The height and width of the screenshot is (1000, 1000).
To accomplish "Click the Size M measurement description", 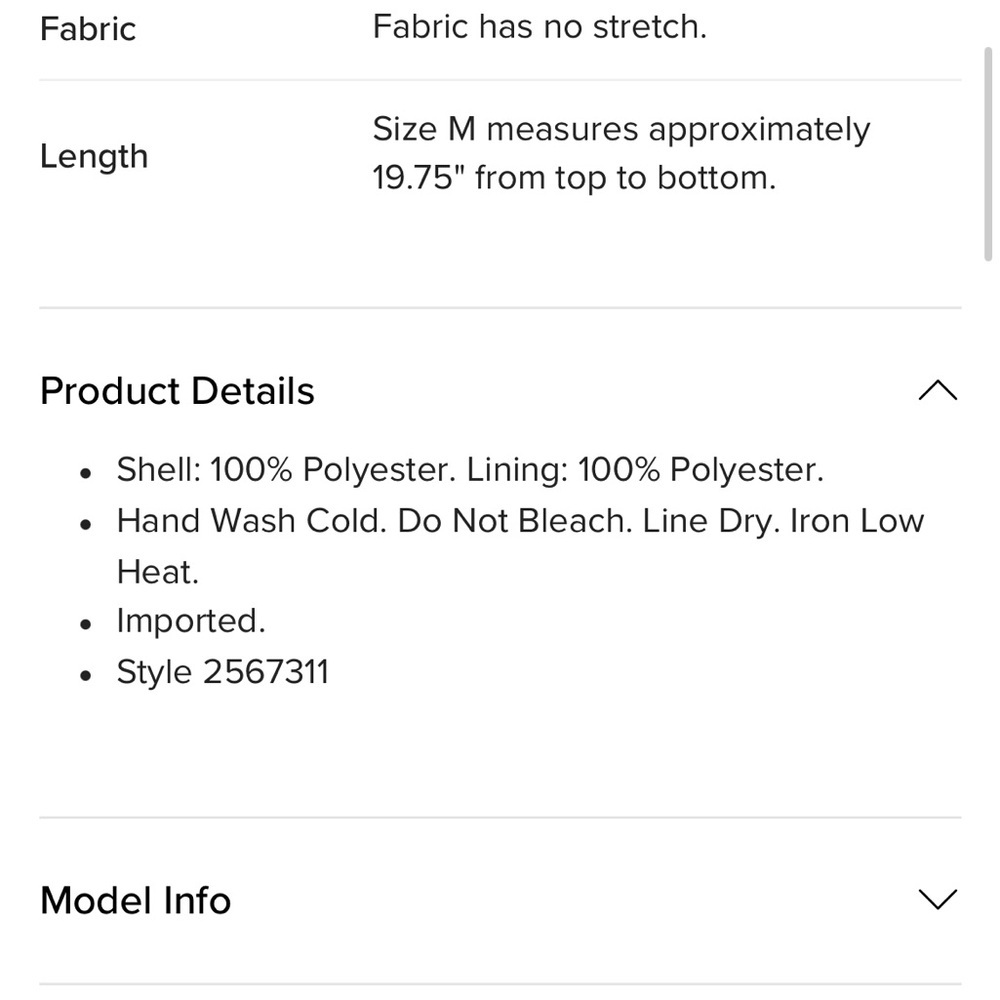I will [621, 153].
